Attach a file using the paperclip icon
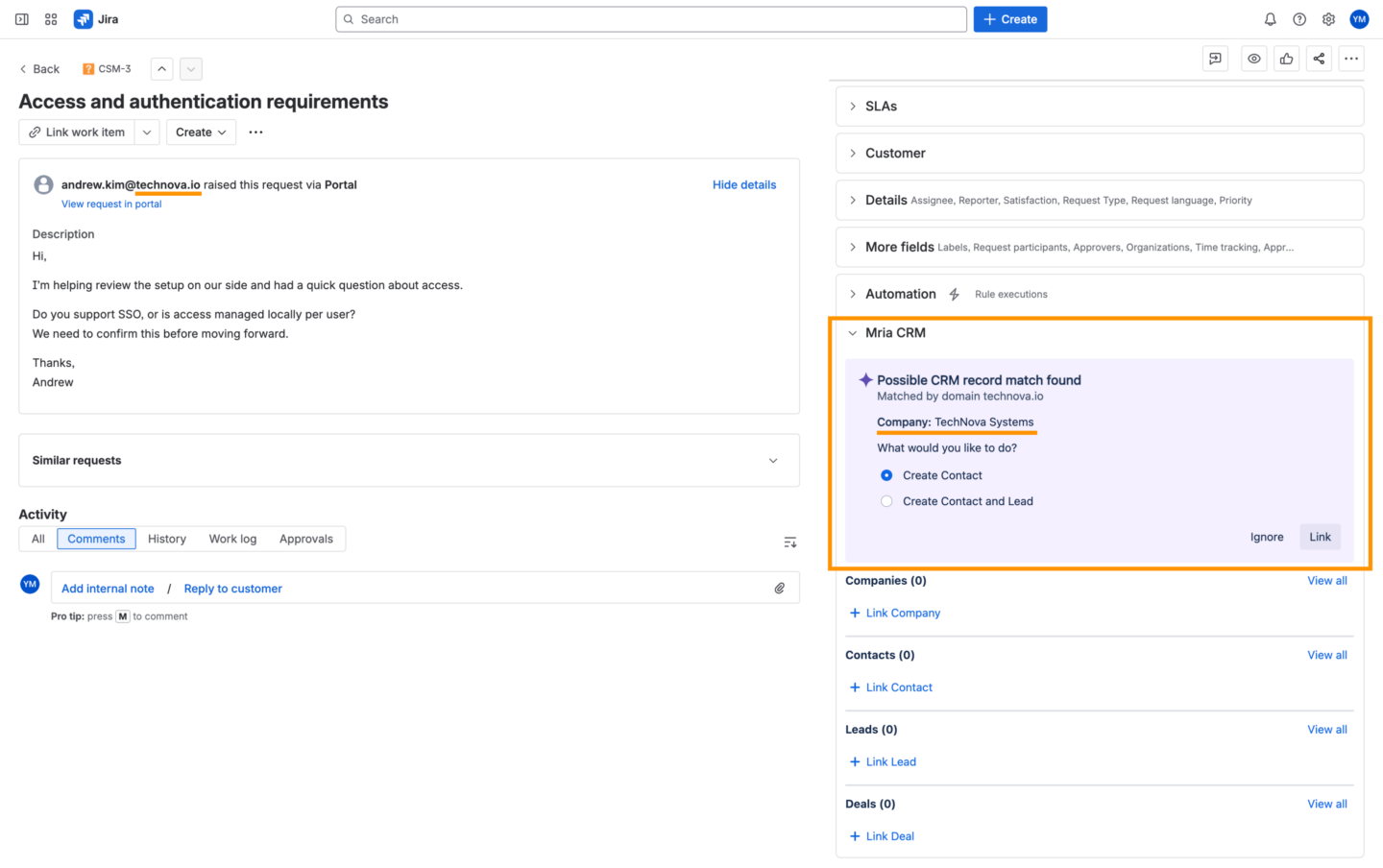The width and height of the screenshot is (1383, 868). (x=779, y=588)
